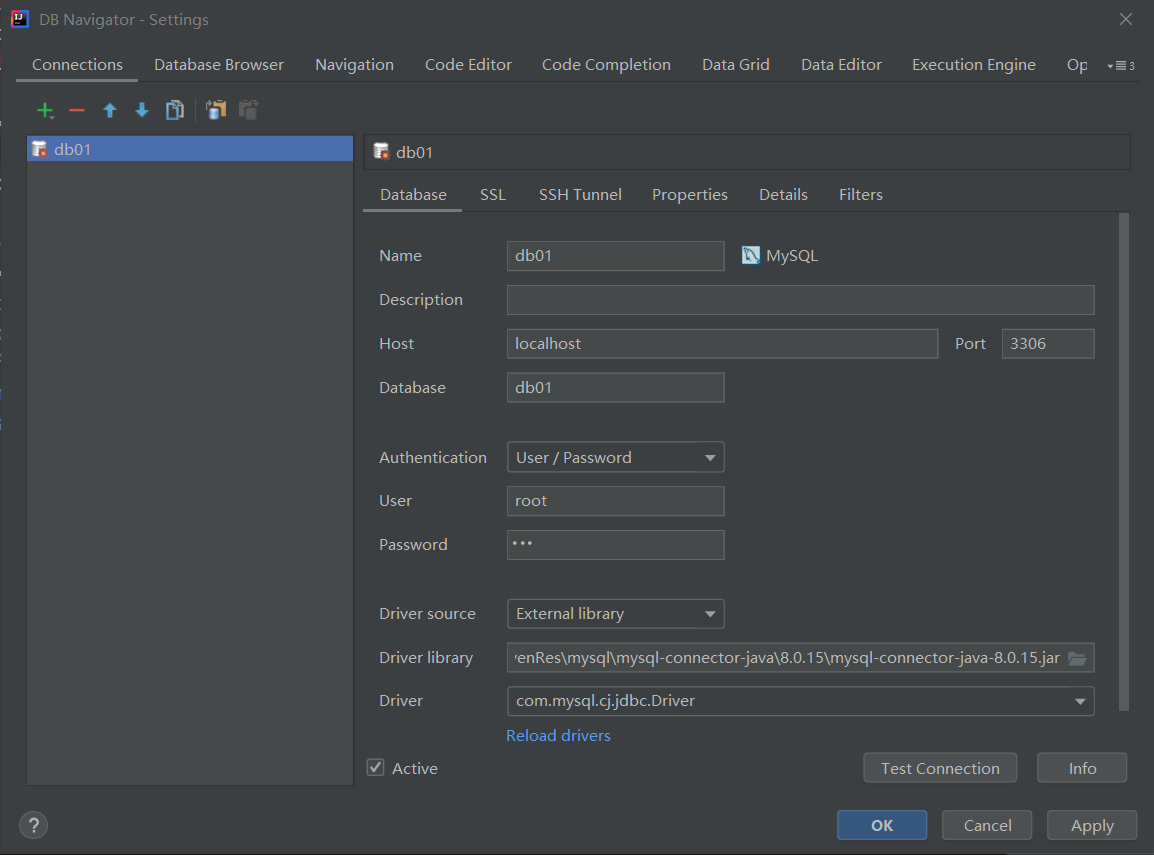Switch to the SSH Tunnel tab

tap(580, 194)
